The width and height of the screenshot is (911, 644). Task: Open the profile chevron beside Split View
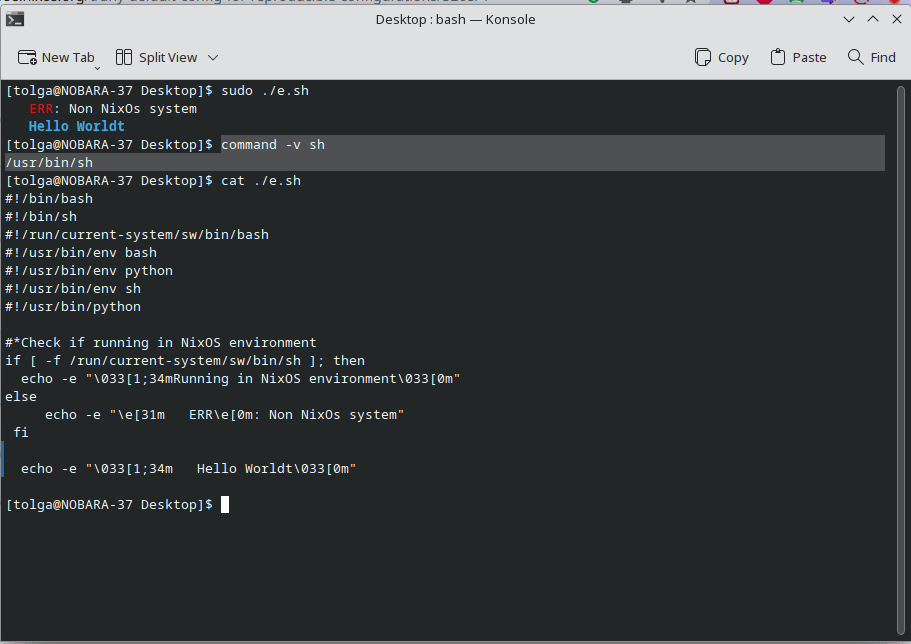[211, 57]
